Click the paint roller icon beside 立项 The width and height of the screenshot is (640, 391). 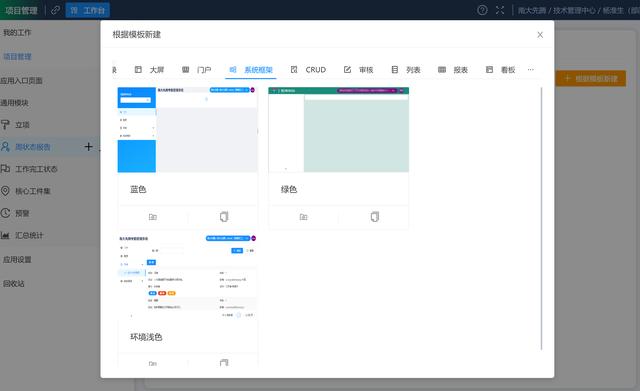click(x=5, y=124)
